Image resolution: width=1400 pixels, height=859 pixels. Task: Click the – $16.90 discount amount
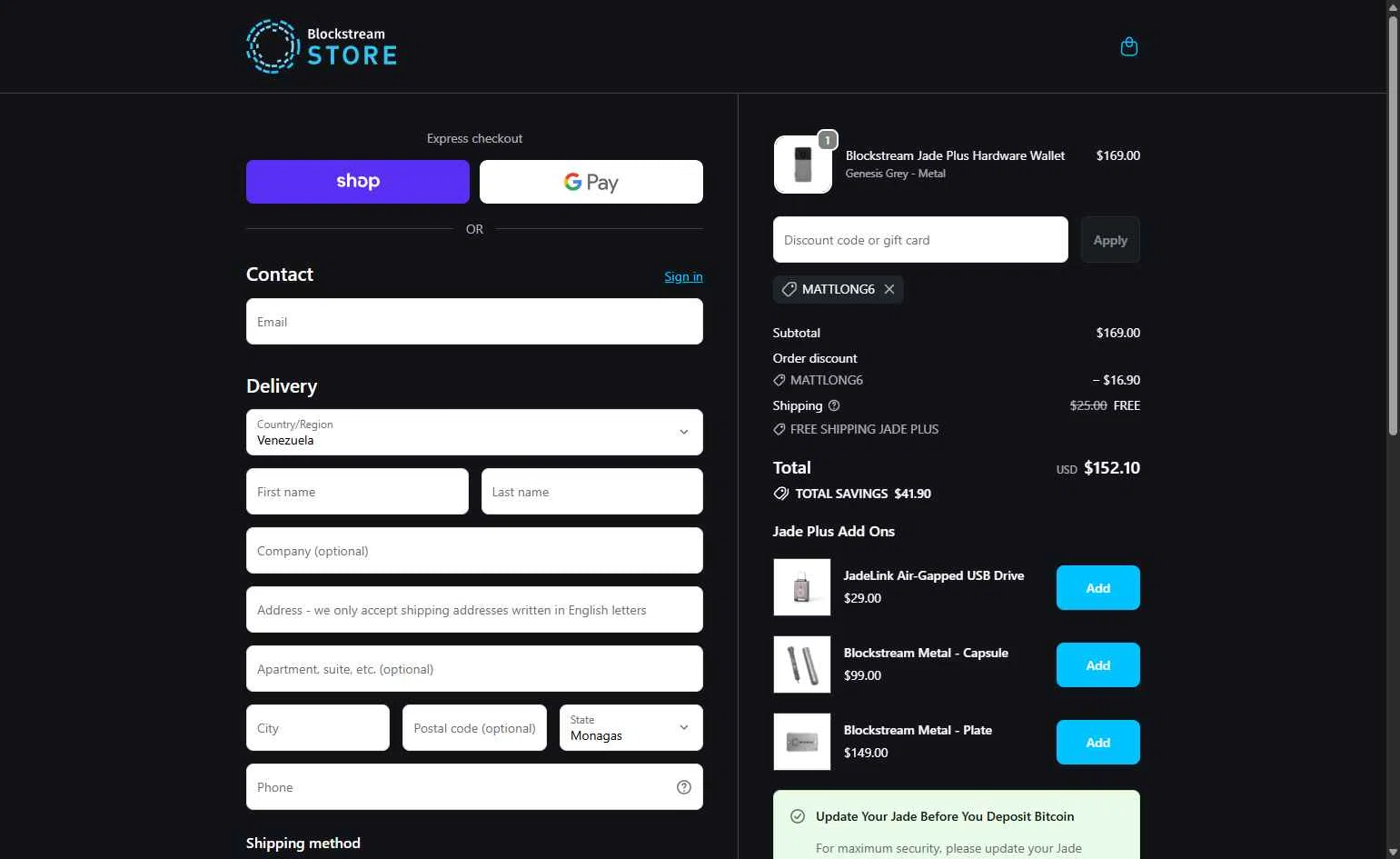coord(1116,380)
